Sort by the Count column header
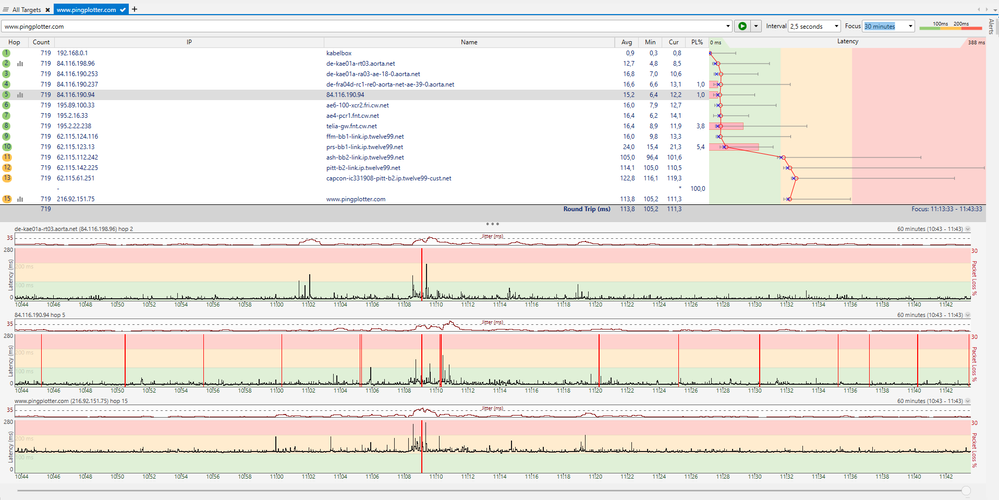Viewport: 999px width, 500px height. 41,42
